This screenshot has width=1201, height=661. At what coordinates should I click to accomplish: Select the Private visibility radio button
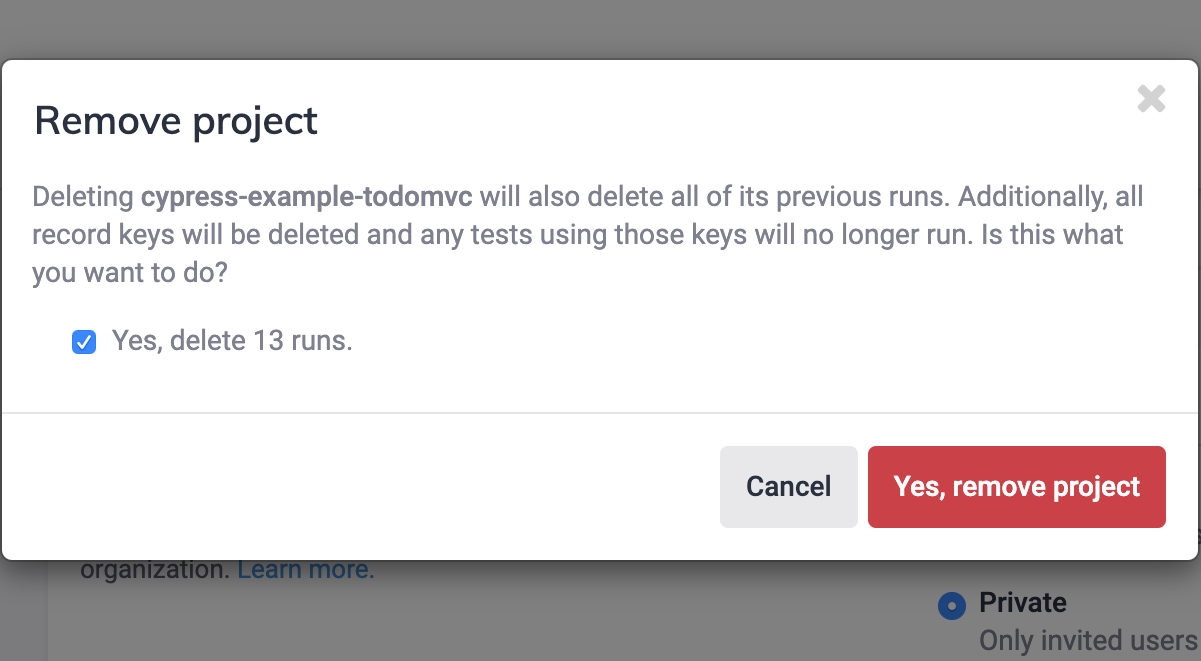[953, 605]
